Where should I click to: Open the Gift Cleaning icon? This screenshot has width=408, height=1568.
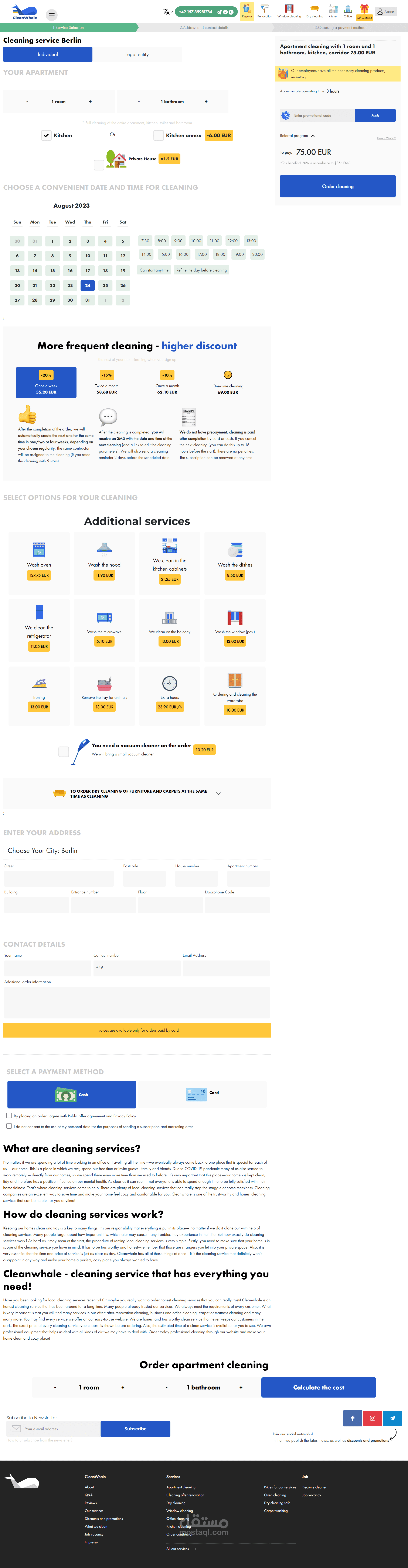[x=364, y=11]
